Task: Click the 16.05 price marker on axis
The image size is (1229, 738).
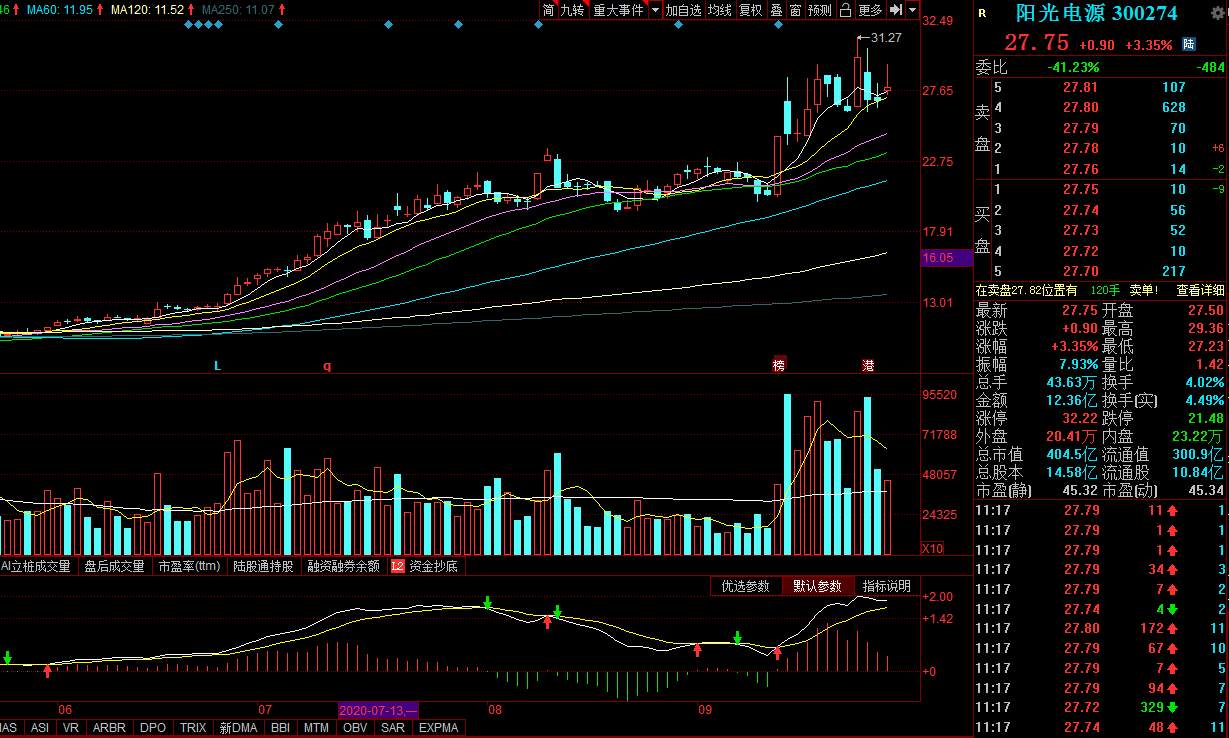Action: point(946,258)
